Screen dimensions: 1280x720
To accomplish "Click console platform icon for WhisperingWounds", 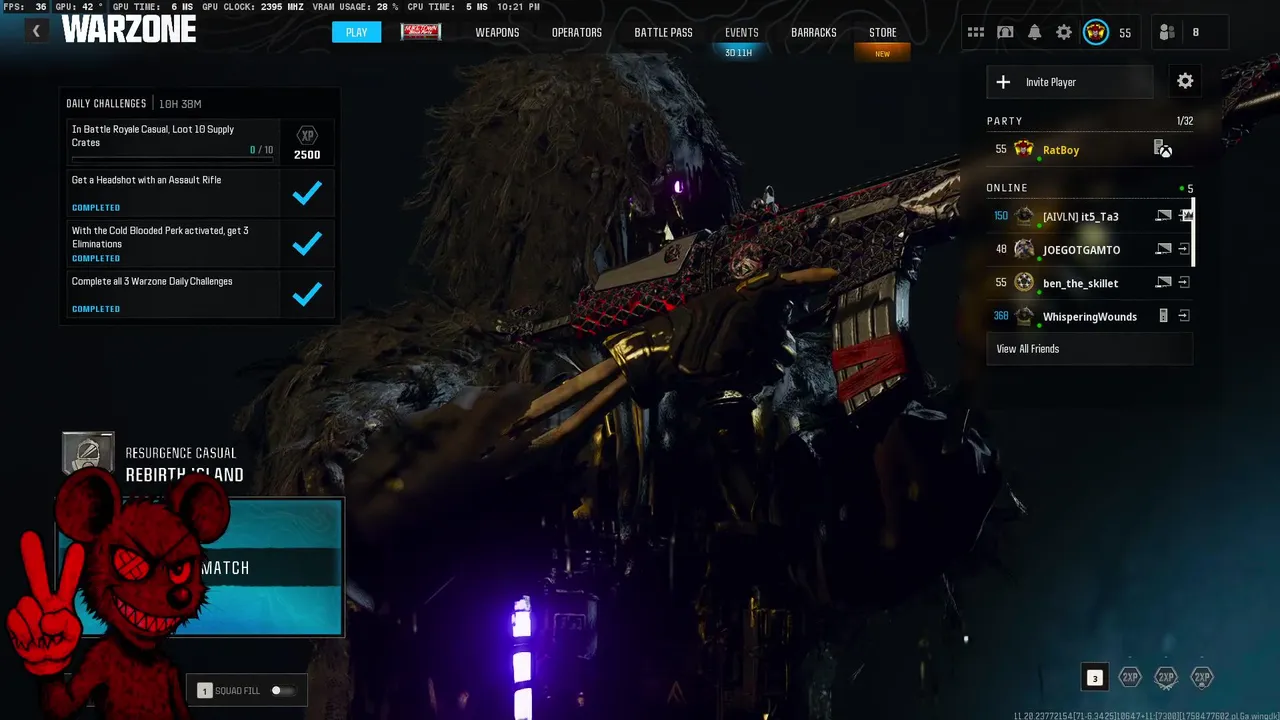I will [x=1163, y=316].
